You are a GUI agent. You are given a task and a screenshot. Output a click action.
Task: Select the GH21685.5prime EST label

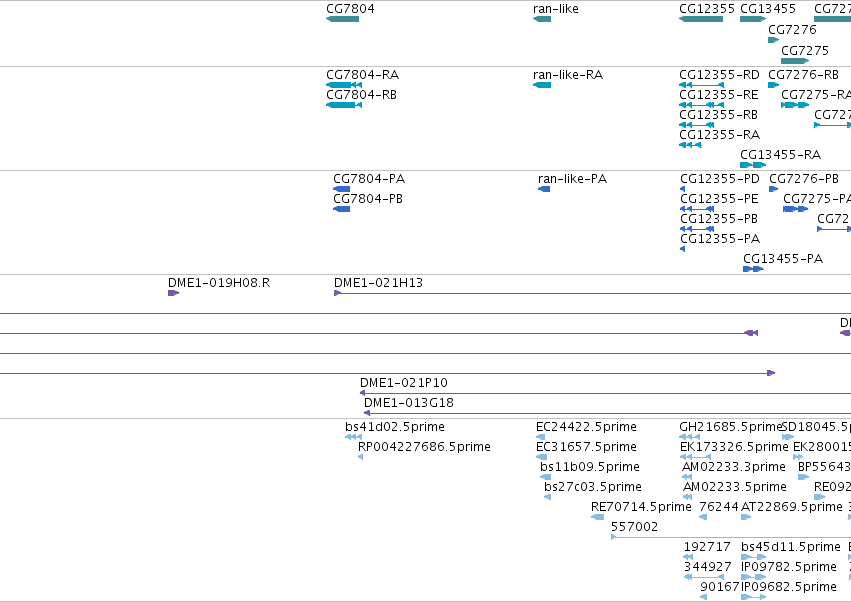tap(730, 427)
